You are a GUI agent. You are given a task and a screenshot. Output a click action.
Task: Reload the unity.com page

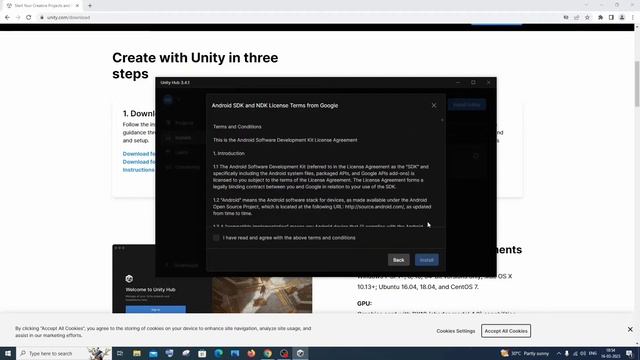click(x=29, y=18)
